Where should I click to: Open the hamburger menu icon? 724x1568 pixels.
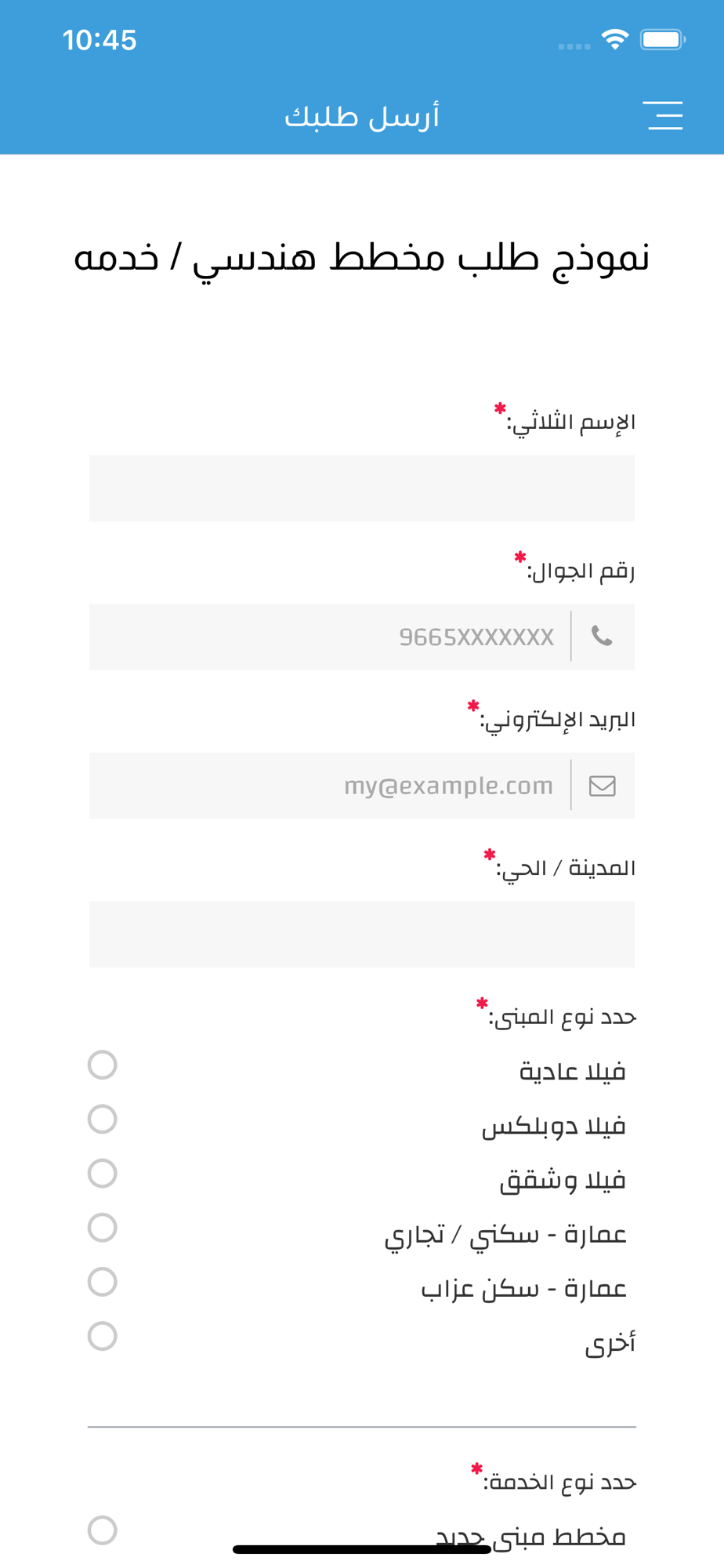(x=664, y=115)
